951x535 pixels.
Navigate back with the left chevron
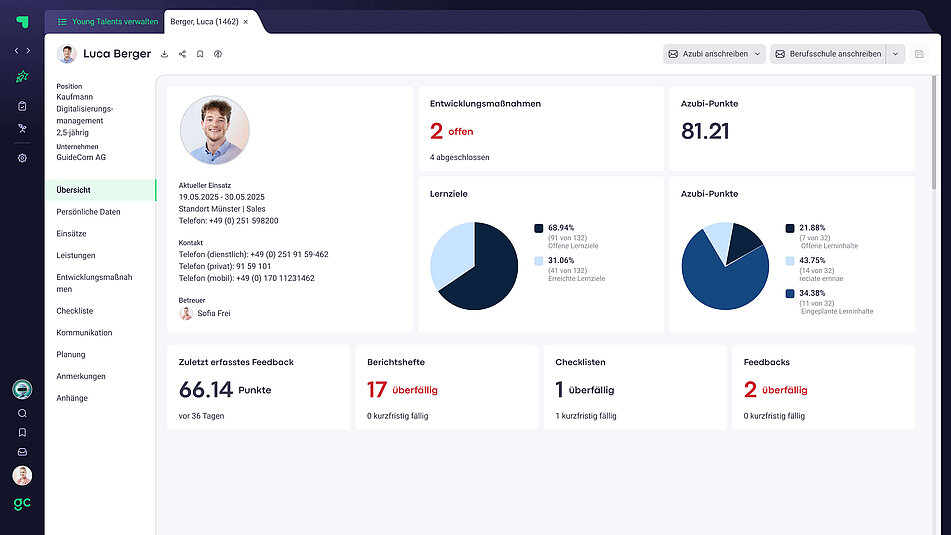[16, 50]
